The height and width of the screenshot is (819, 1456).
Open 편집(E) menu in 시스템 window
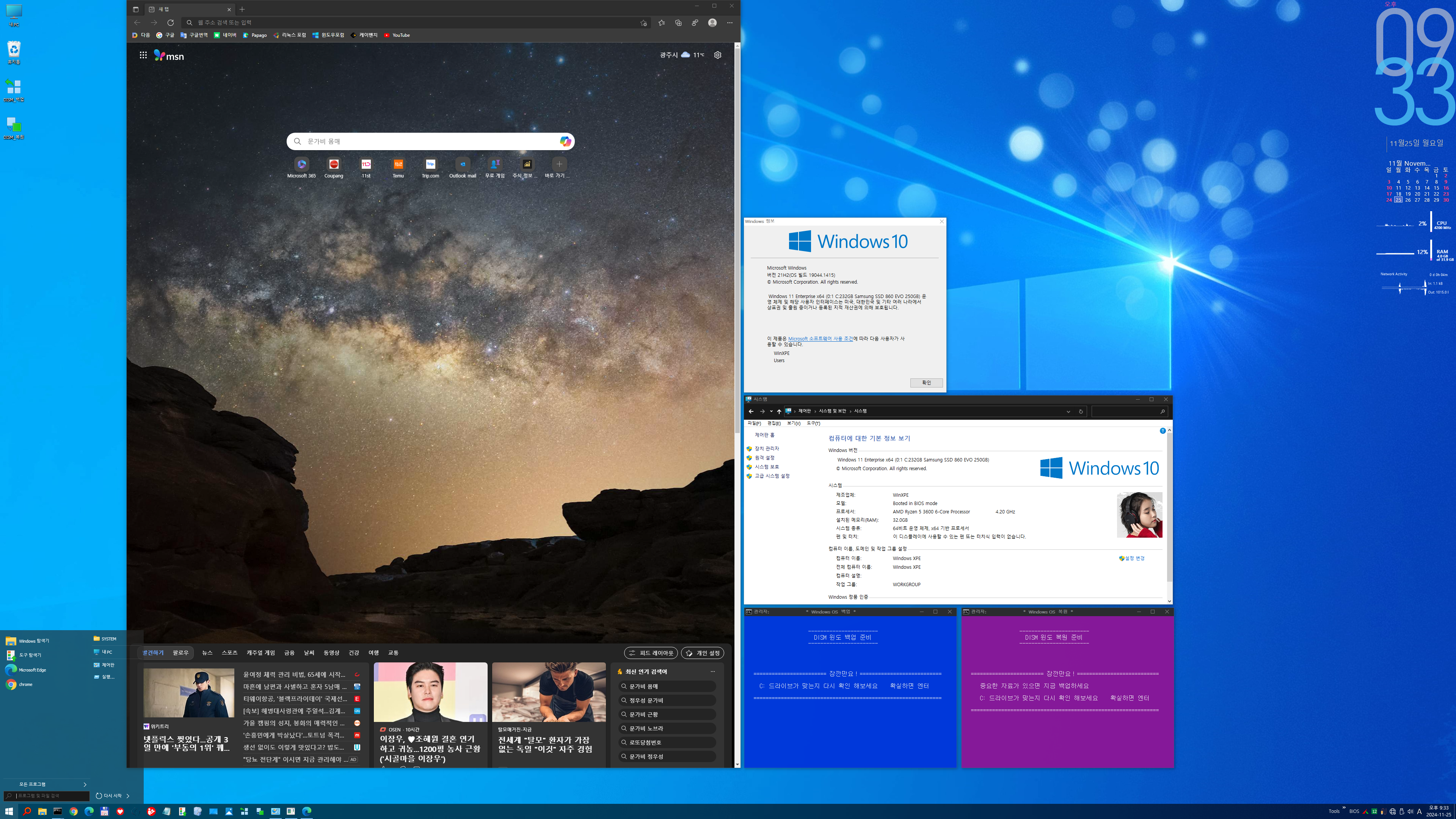[774, 423]
